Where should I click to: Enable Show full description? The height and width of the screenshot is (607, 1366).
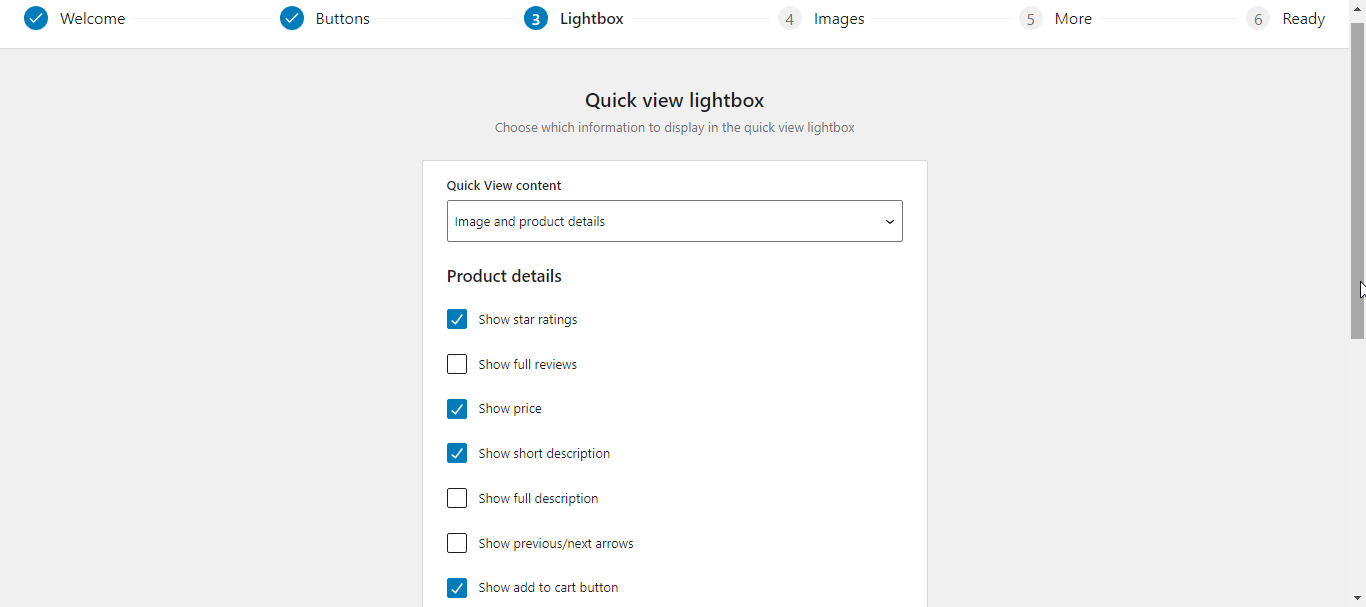coord(457,498)
